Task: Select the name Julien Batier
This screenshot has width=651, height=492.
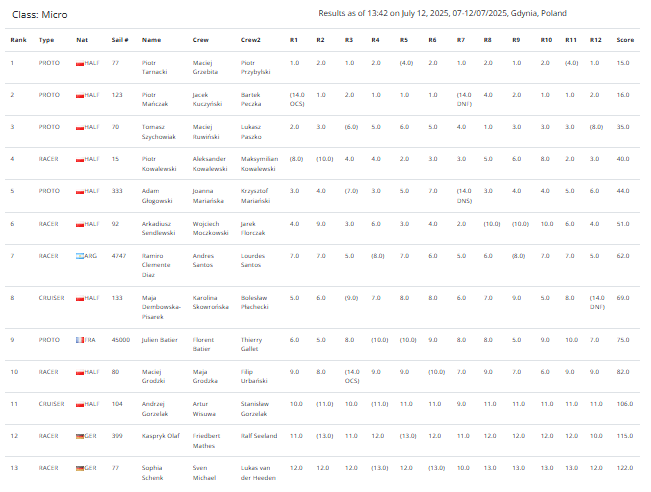Action: (159, 340)
